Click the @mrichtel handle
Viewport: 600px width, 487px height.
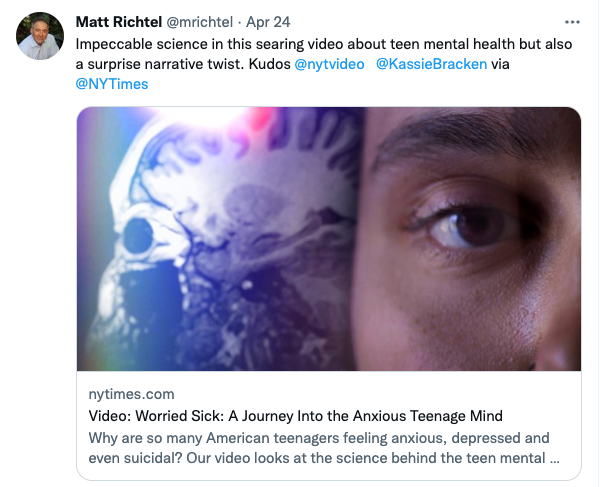tap(199, 22)
